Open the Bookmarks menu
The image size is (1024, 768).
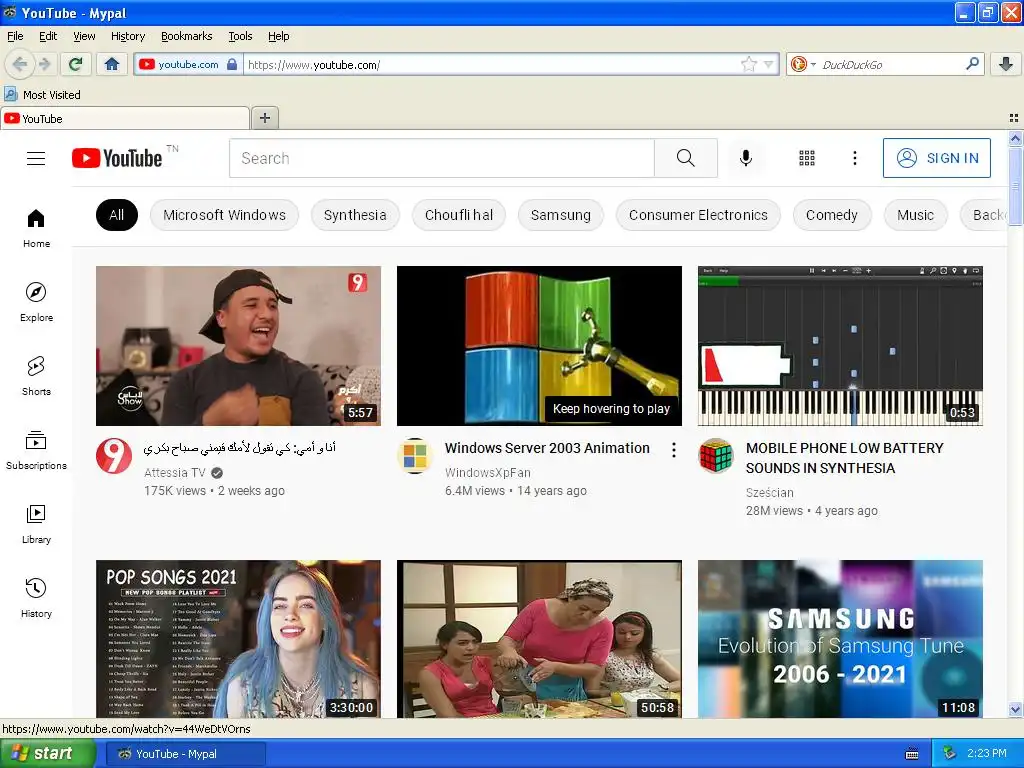tap(186, 36)
